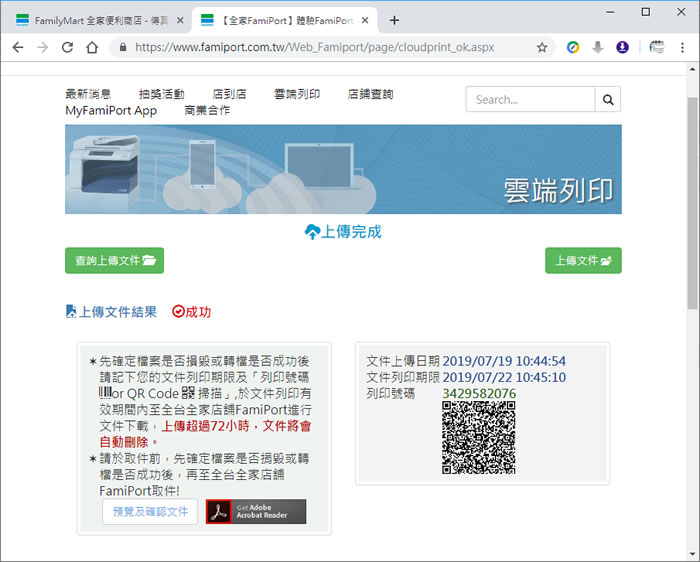The height and width of the screenshot is (562, 700).
Task: Open the MyFamiPort App menu item
Action: point(111,111)
